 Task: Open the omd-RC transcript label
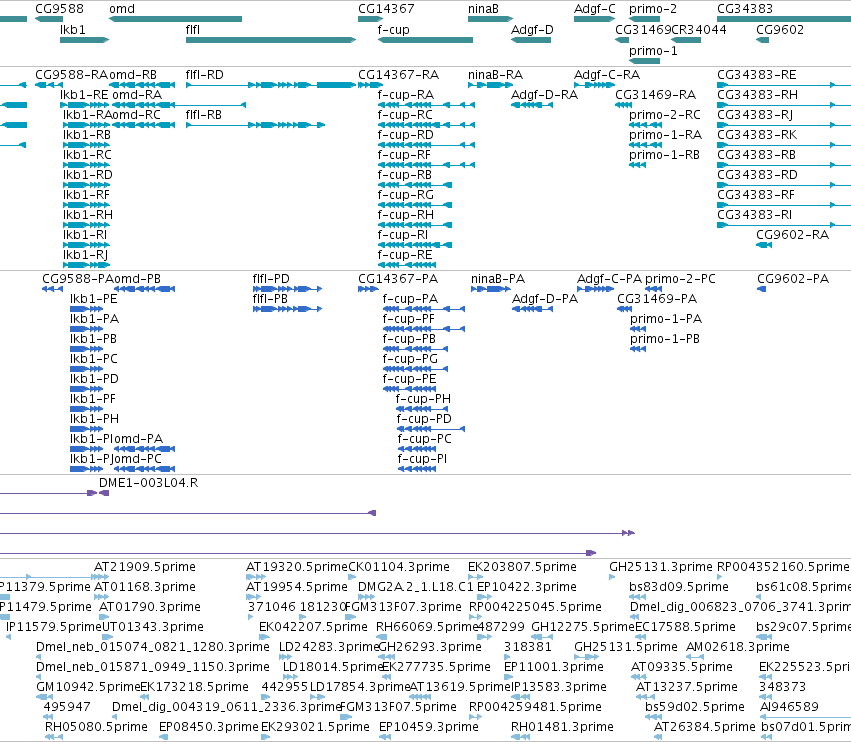(137, 115)
